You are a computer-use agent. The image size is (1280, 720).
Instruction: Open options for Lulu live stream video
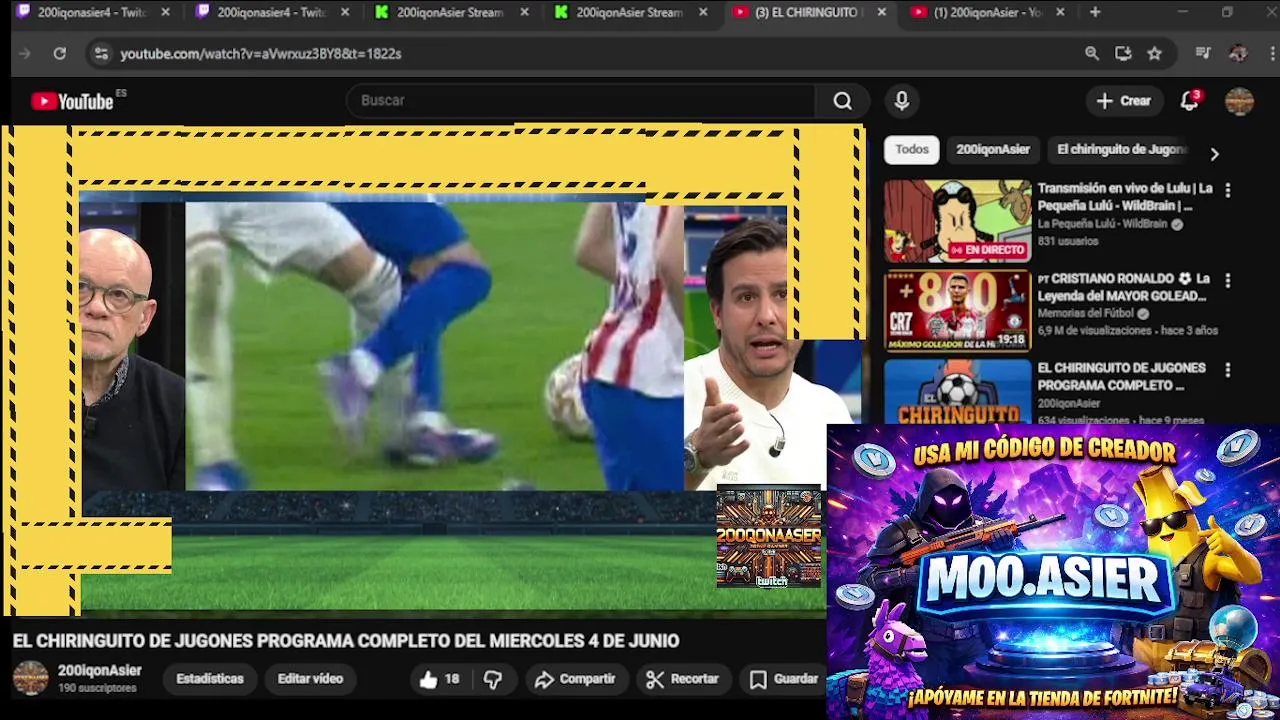click(1227, 190)
